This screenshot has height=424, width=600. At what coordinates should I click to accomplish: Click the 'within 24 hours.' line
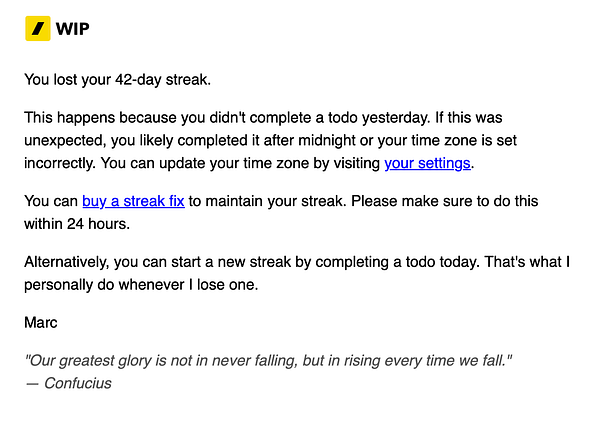click(78, 223)
